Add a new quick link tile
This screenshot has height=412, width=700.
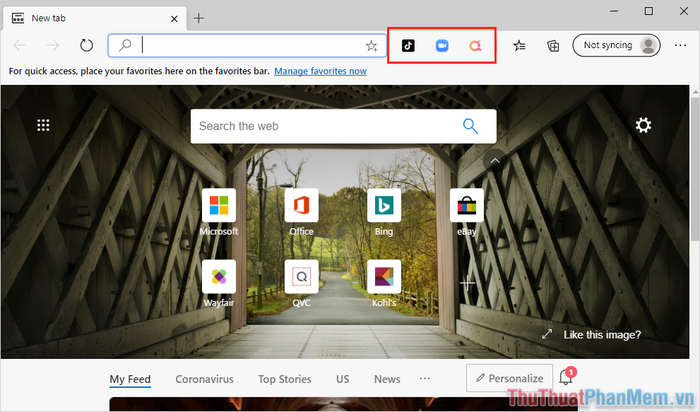(467, 283)
